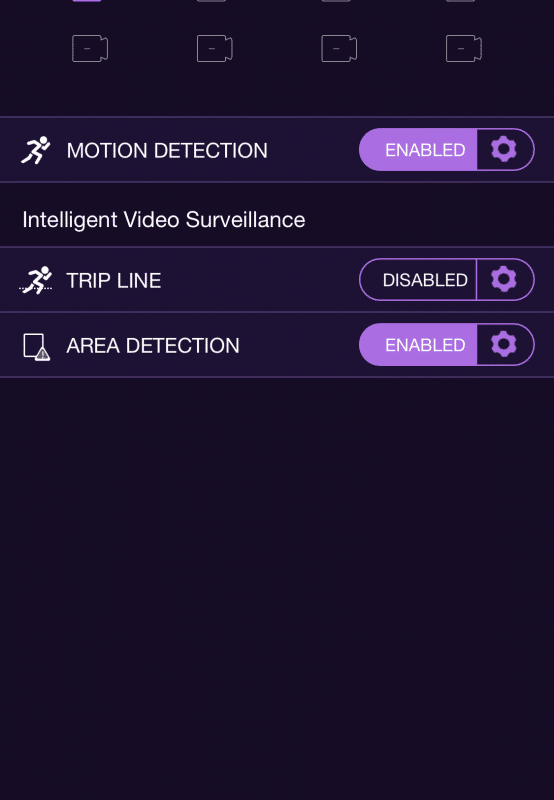Select the grey indicator above the second camera
The height and width of the screenshot is (800, 554).
[x=211, y=1]
